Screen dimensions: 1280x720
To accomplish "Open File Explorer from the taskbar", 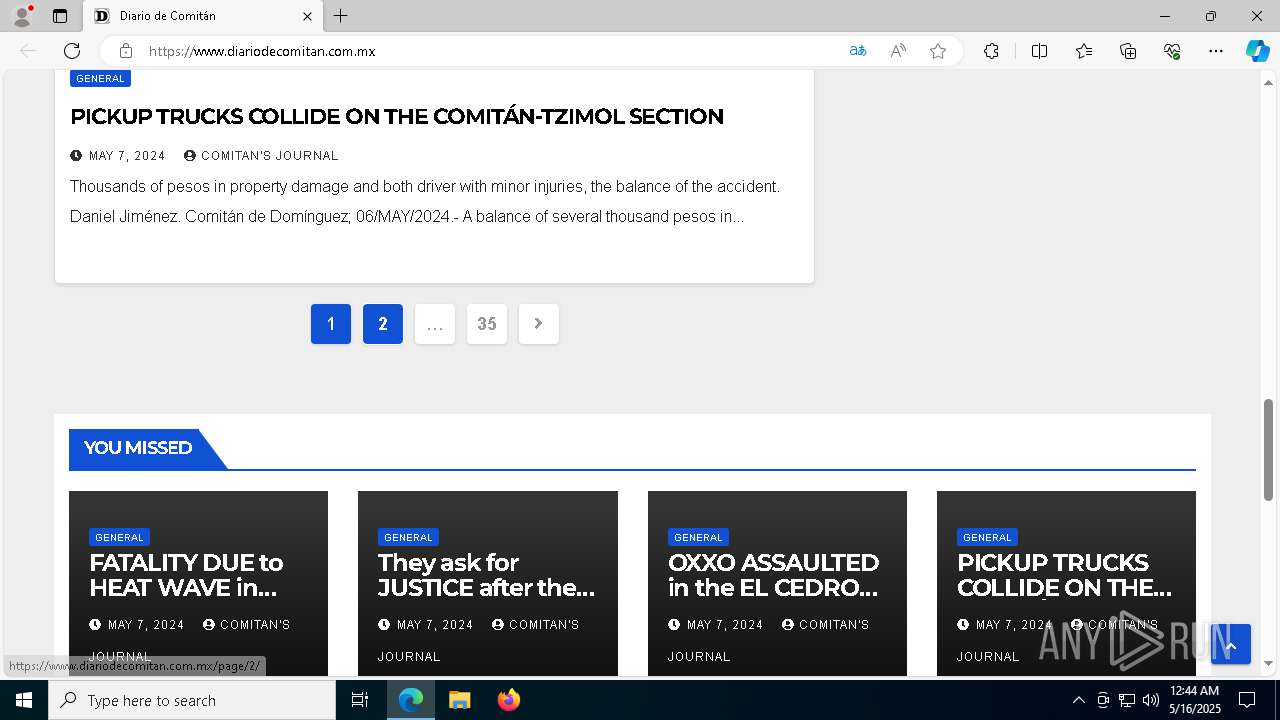I will [460, 700].
